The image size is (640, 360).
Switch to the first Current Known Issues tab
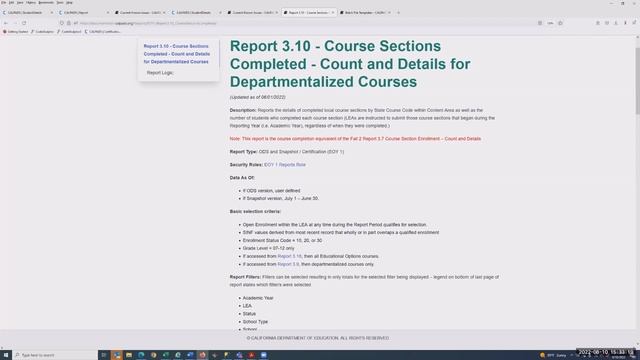140,13
